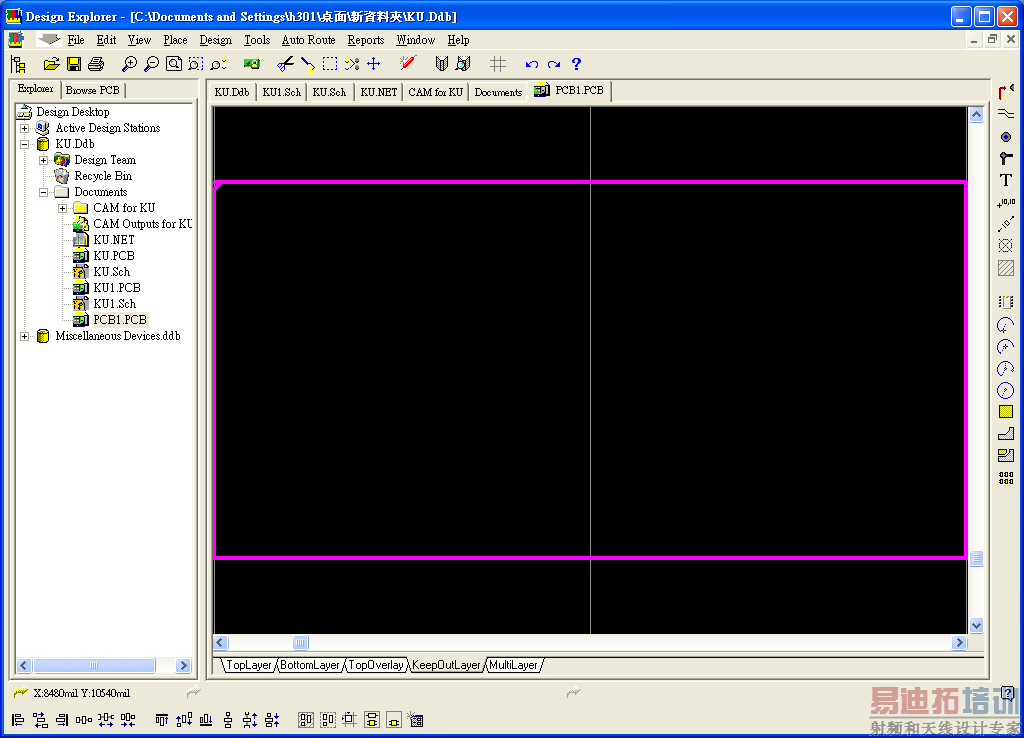The width and height of the screenshot is (1024, 738).
Task: Deselect all objects
Action: [x=352, y=64]
